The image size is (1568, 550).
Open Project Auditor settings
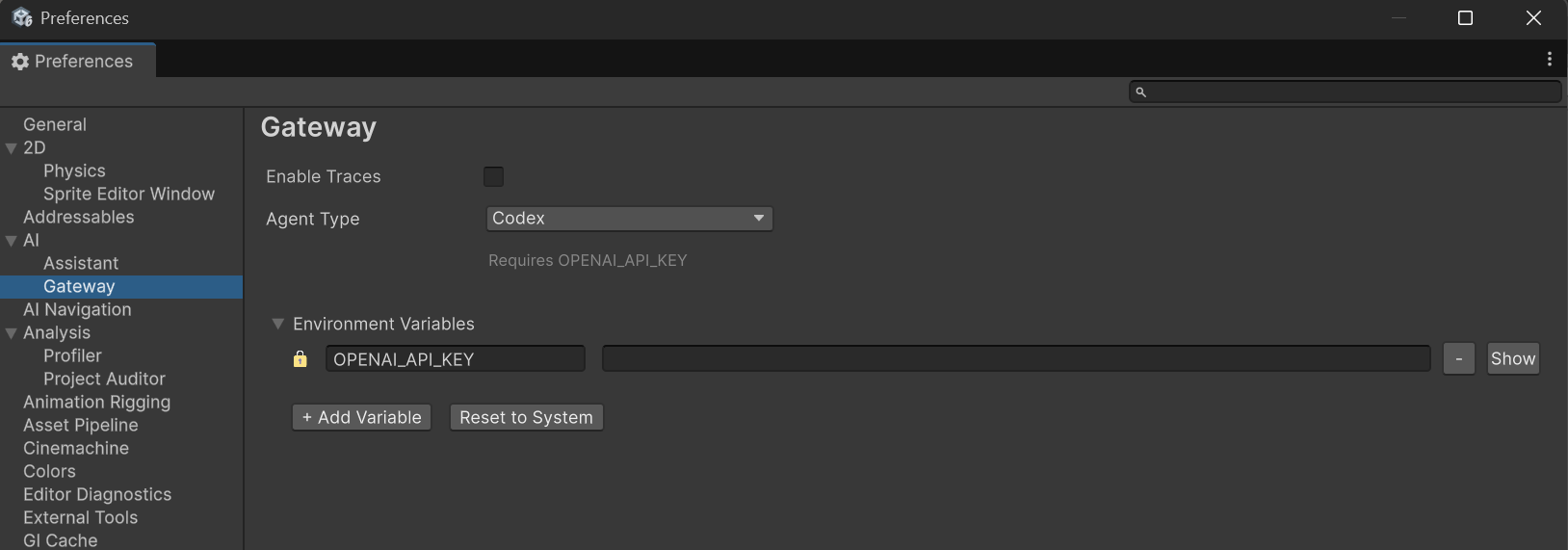(x=104, y=379)
